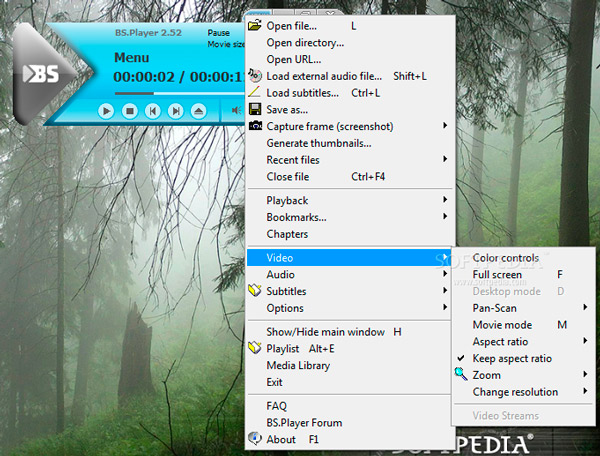Click the BS logo arrow

[40, 73]
